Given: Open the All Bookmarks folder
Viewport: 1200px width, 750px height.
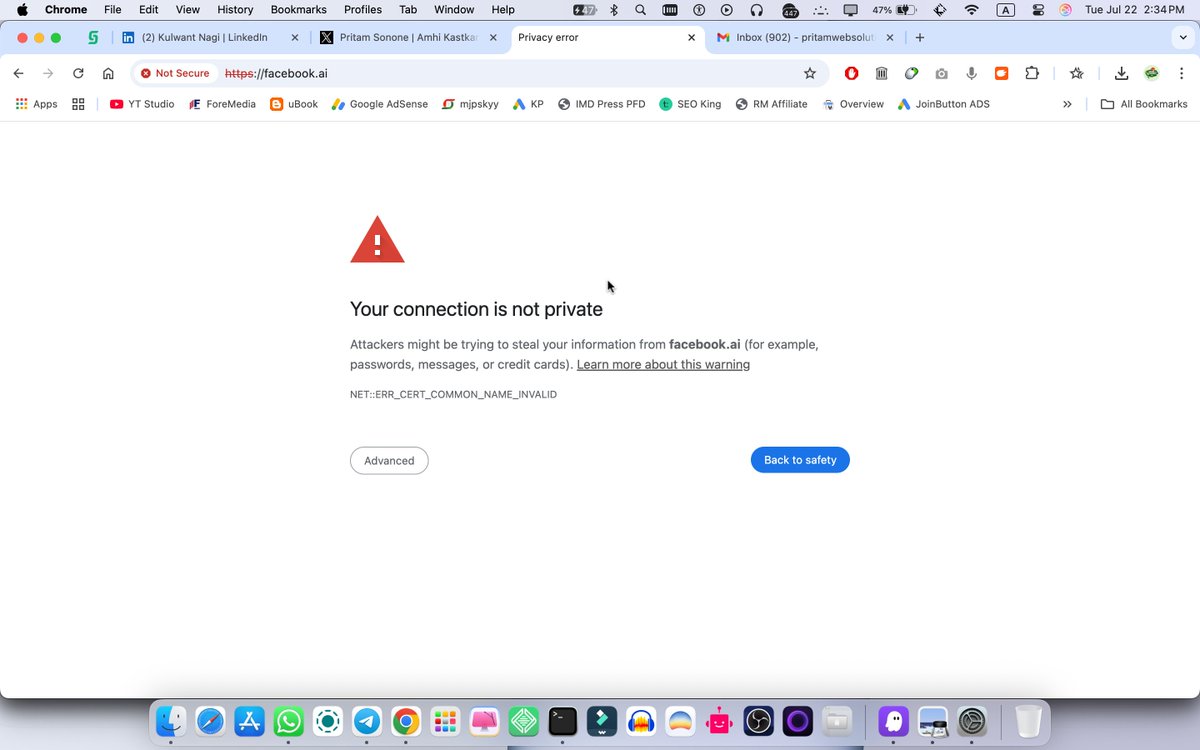Looking at the screenshot, I should click(1144, 104).
